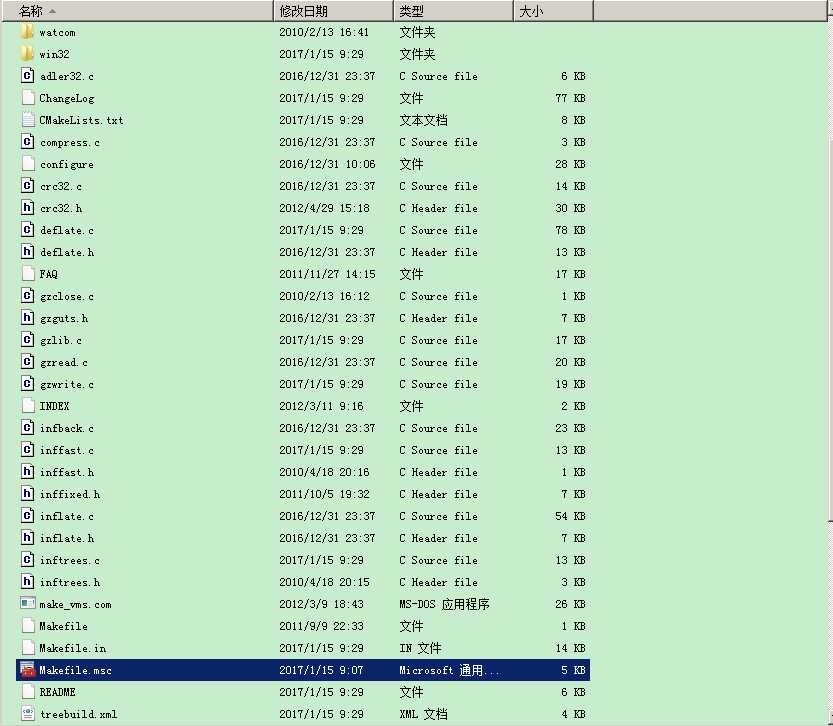This screenshot has height=726, width=833.
Task: Select the deflate.h header icon
Action: (x=28, y=252)
